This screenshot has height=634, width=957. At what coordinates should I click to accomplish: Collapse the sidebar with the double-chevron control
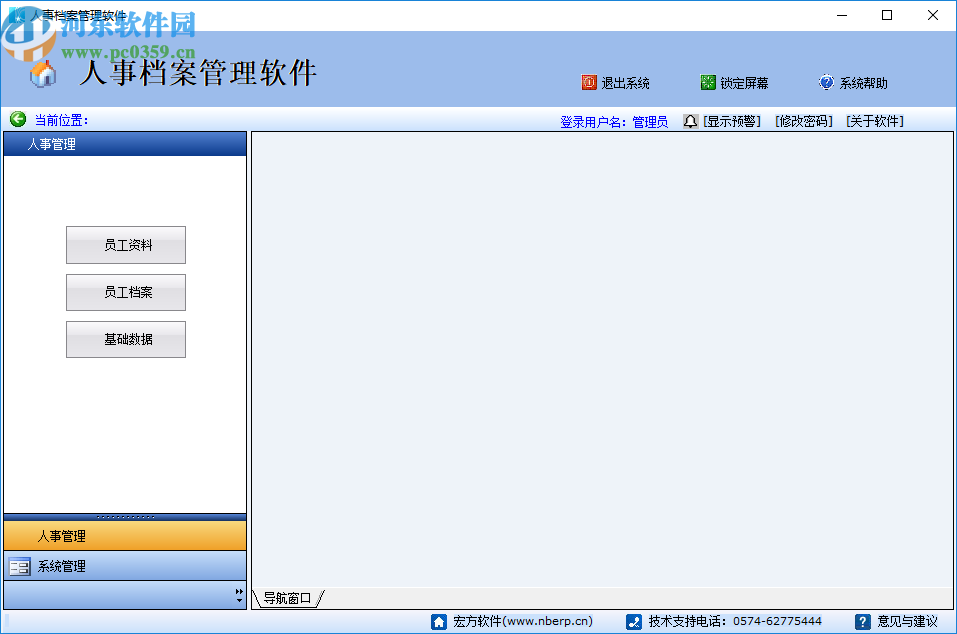(x=238, y=592)
